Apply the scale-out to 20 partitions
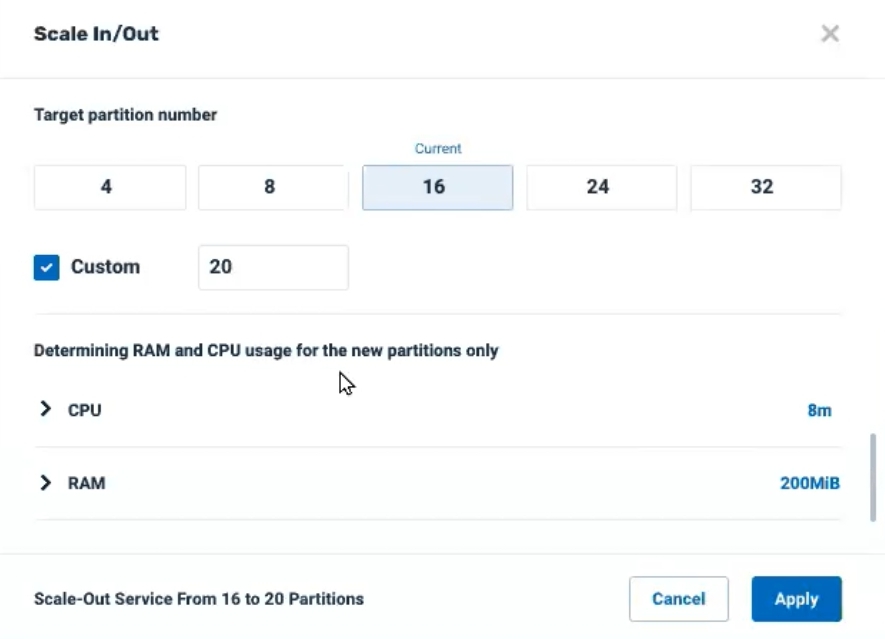Viewport: 885px width, 639px height. tap(796, 599)
